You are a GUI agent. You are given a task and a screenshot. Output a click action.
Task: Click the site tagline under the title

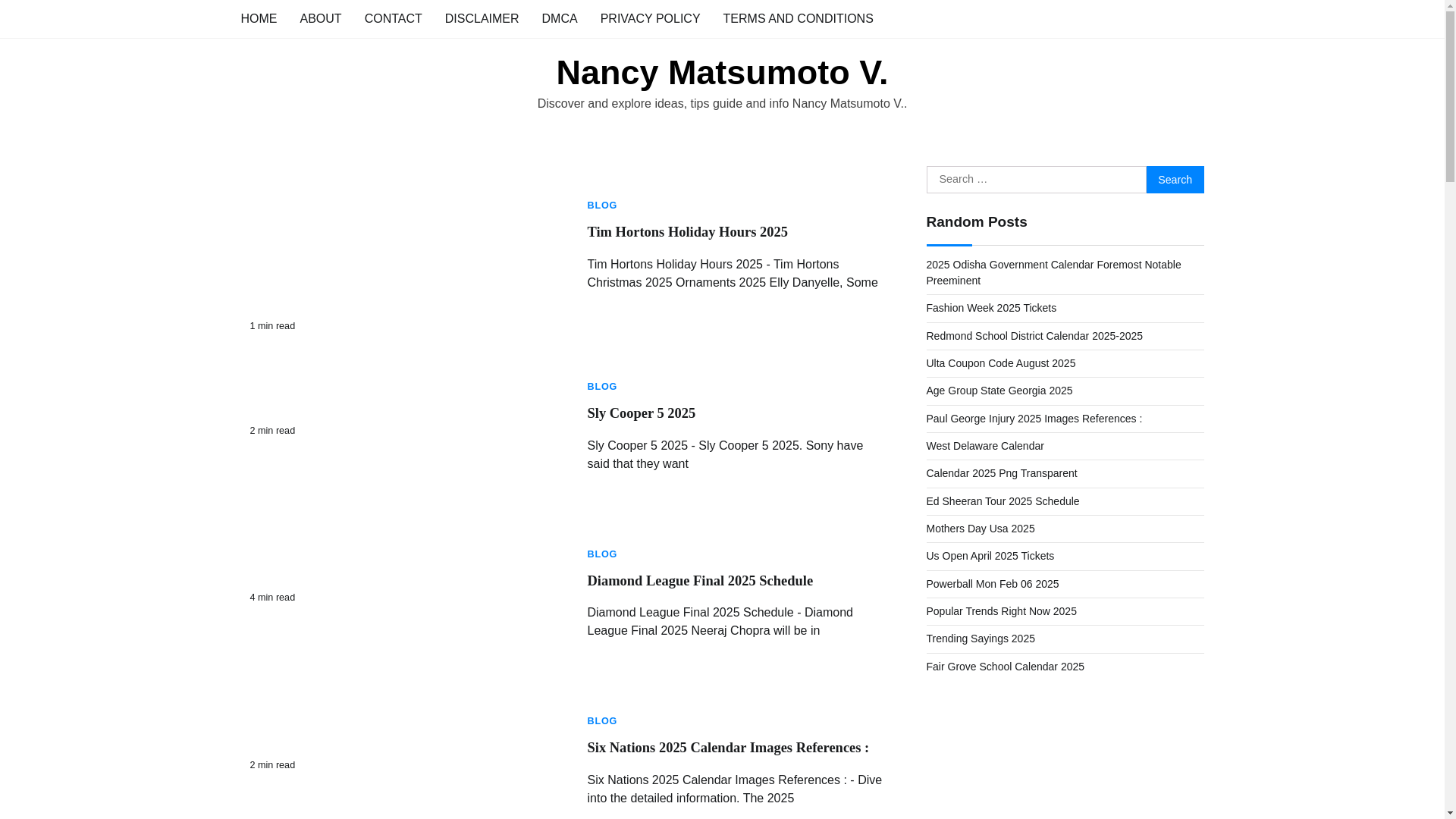[x=722, y=104]
